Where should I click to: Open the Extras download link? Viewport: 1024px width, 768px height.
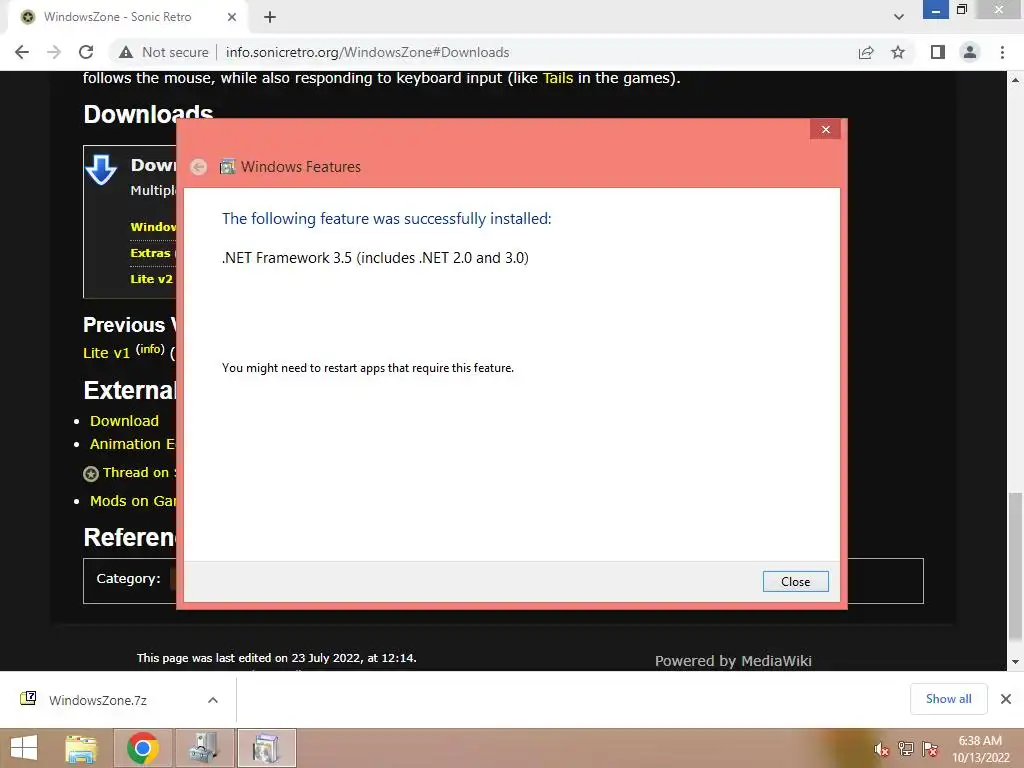click(150, 253)
